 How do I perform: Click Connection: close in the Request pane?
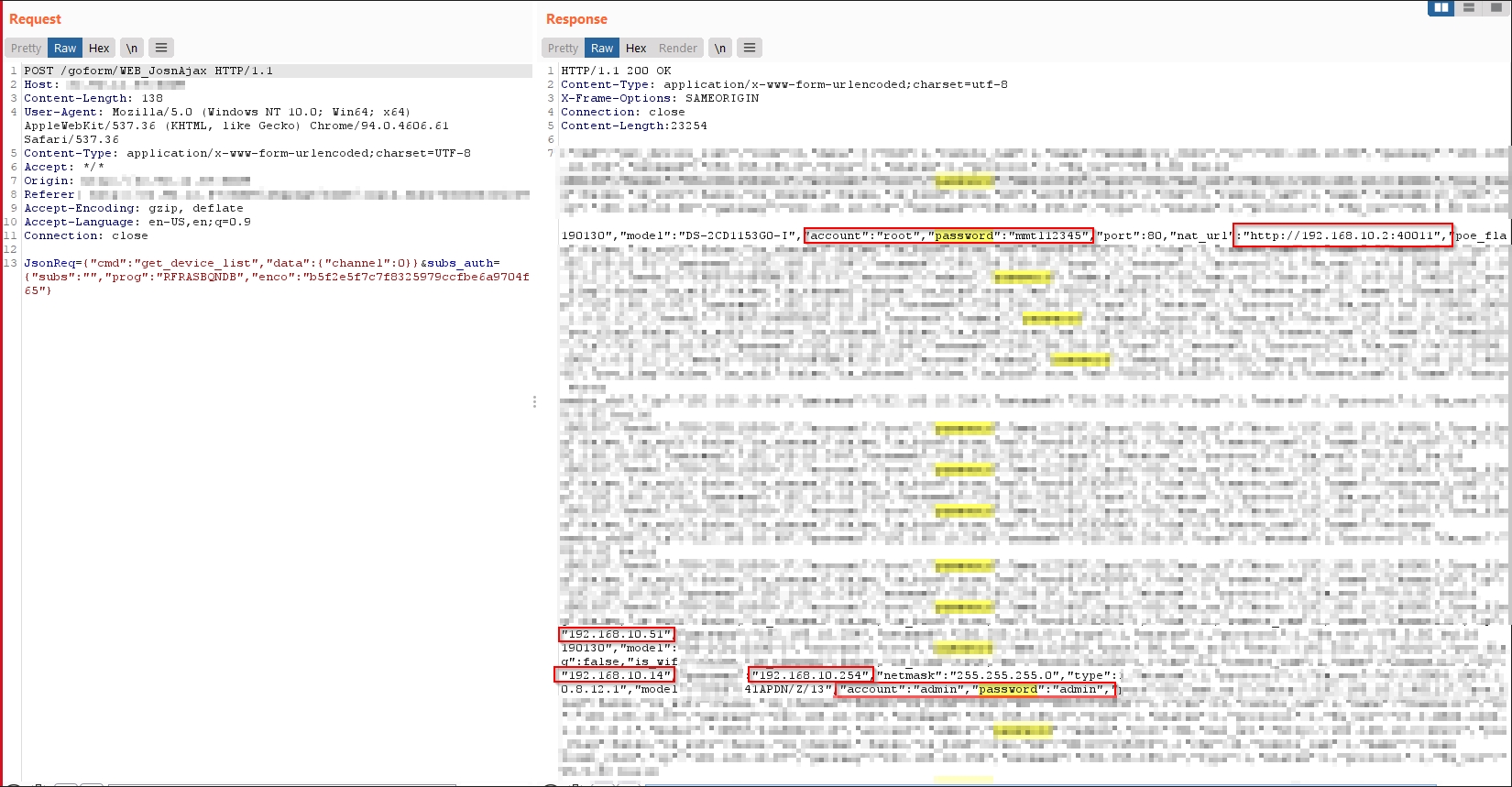pyautogui.click(x=86, y=235)
